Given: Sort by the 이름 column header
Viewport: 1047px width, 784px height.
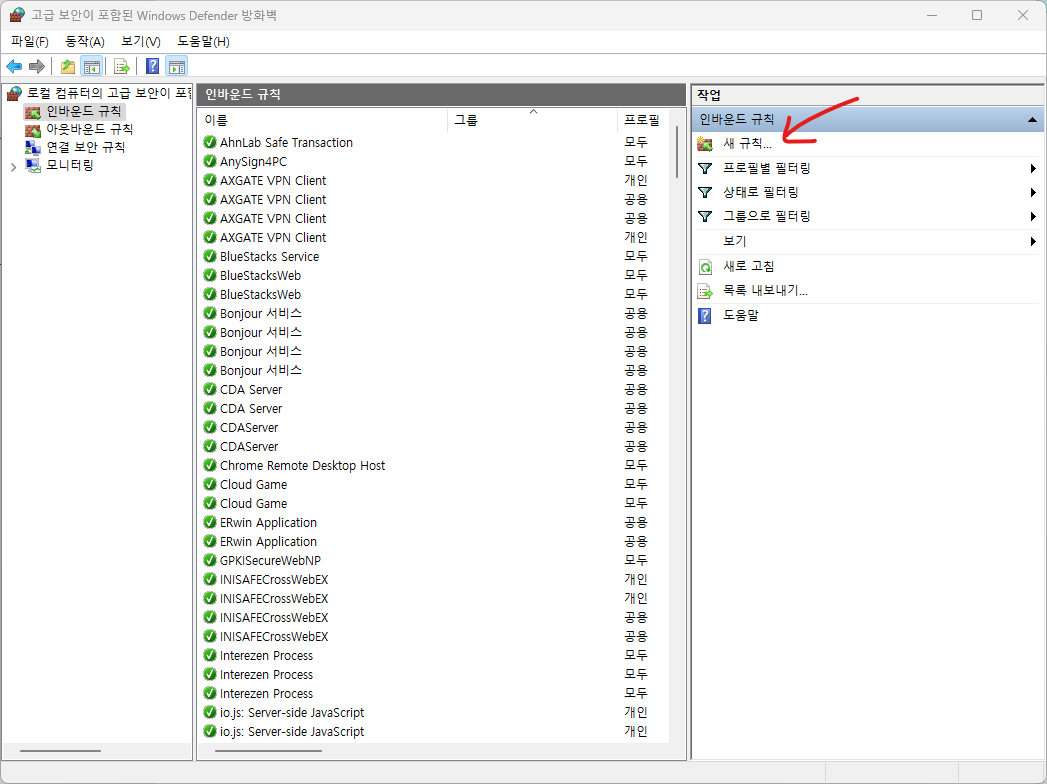Looking at the screenshot, I should point(323,120).
